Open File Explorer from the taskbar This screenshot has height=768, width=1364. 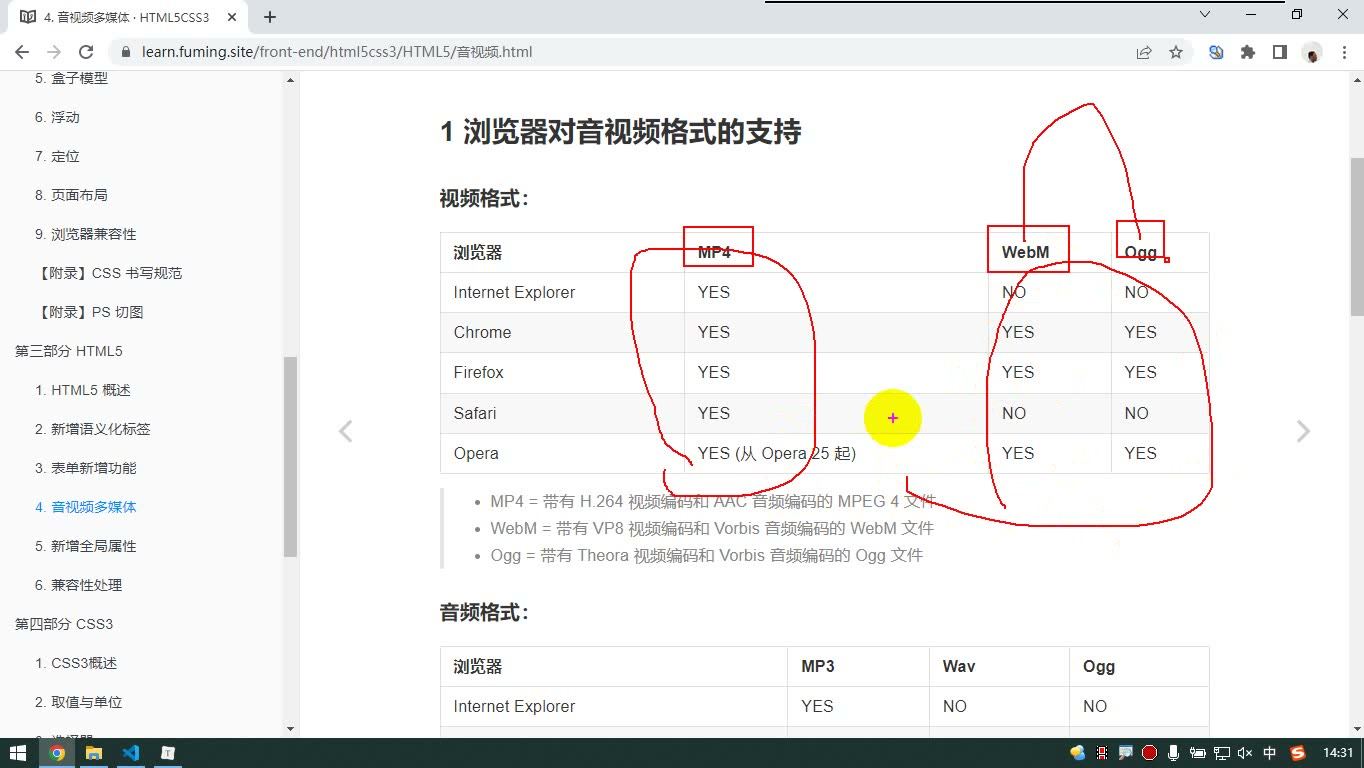[93, 753]
